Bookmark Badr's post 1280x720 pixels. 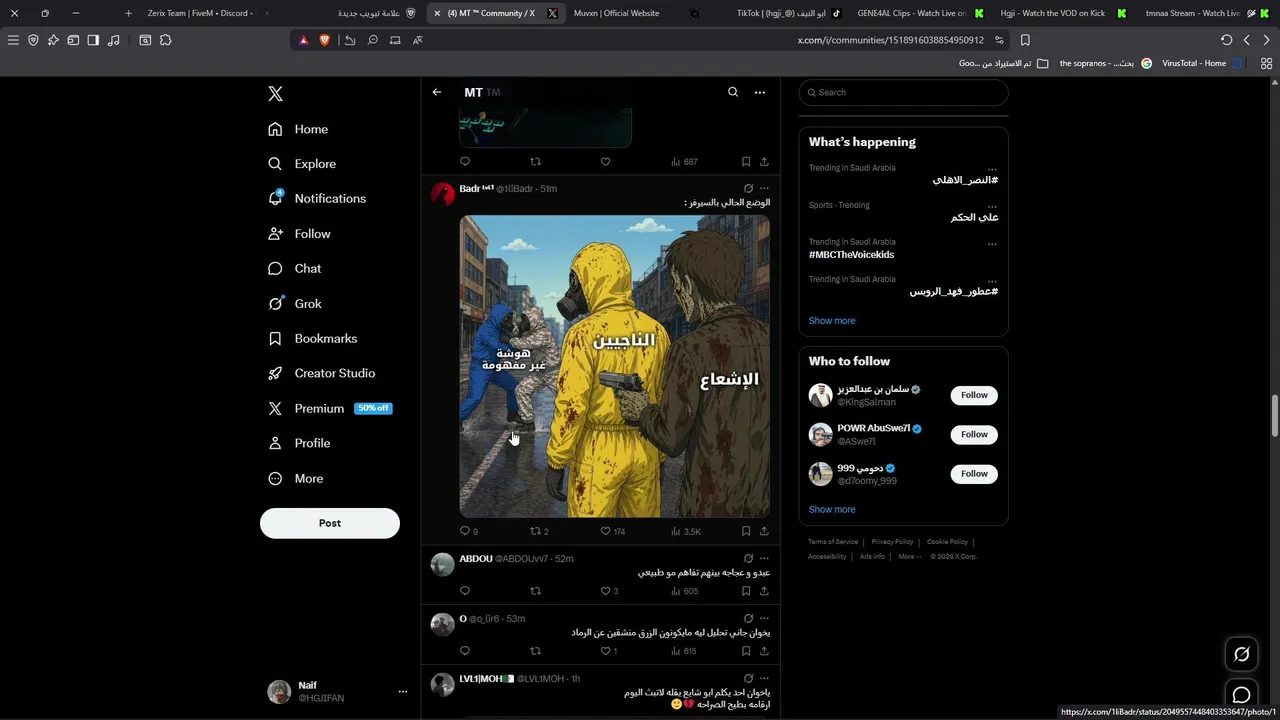[x=746, y=531]
